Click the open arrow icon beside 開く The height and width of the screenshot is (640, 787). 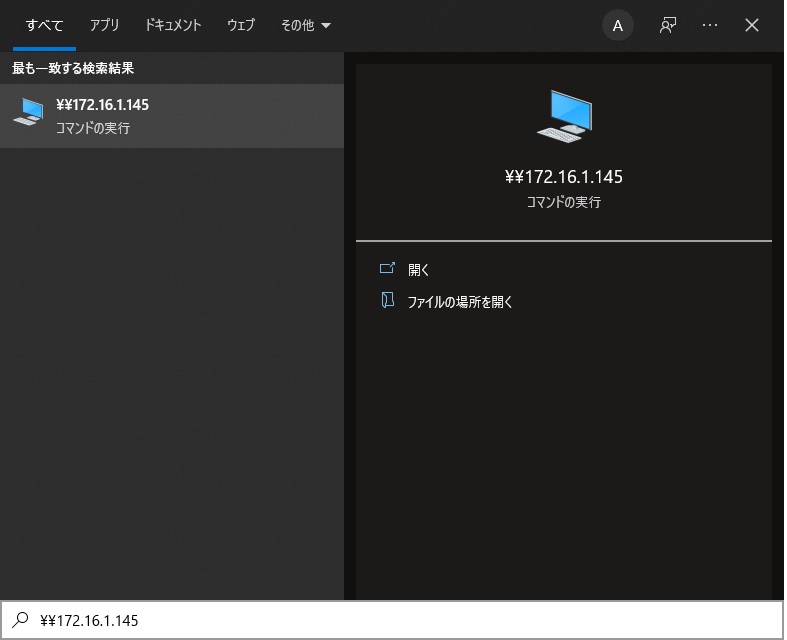click(387, 269)
